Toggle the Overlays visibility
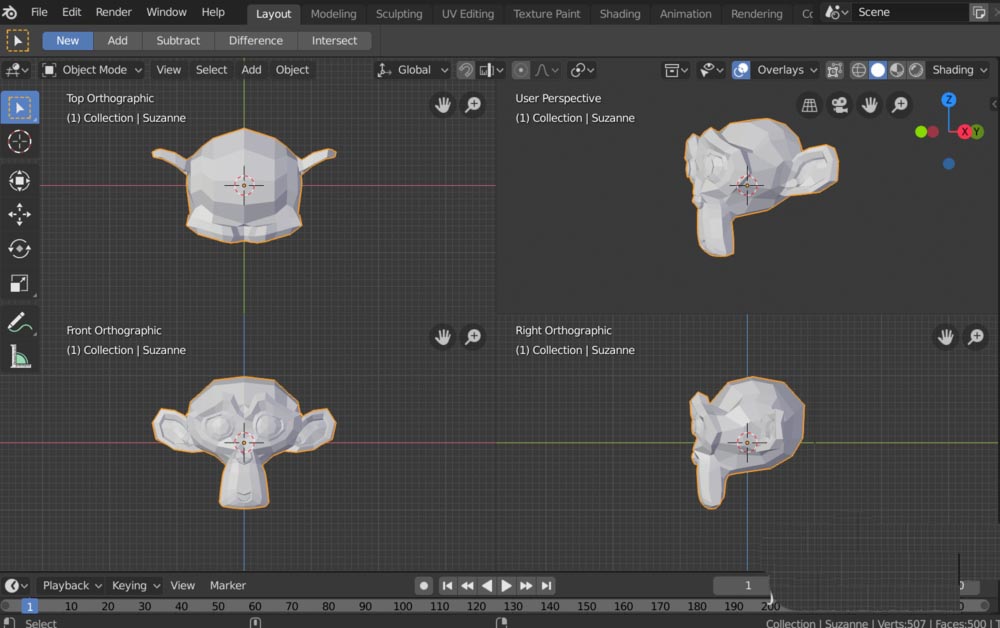 [x=741, y=69]
